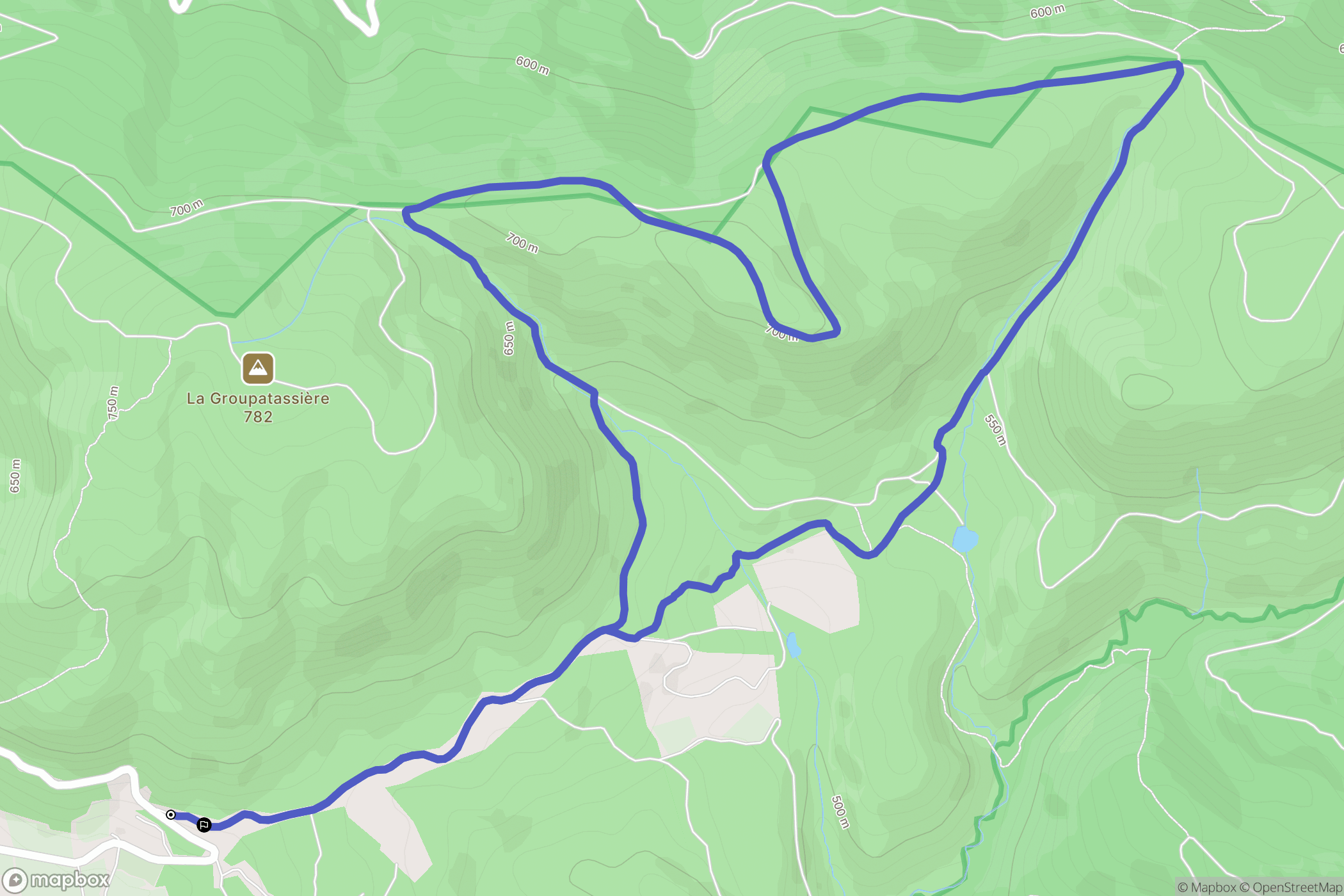The image size is (1344, 896).
Task: Select the route start circle marker
Action: [171, 815]
